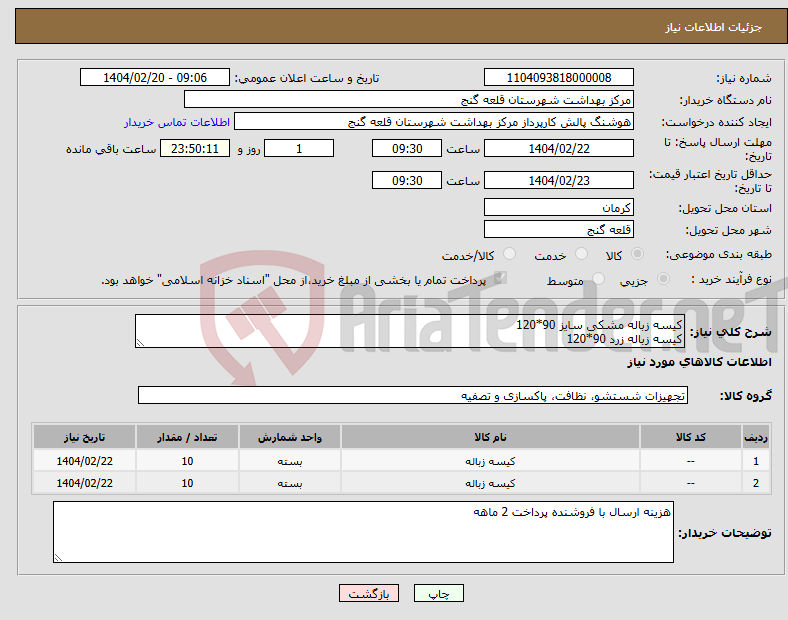Click the تعداد / مقدار column header
Viewport: 788px width, 620px height.
tap(187, 437)
